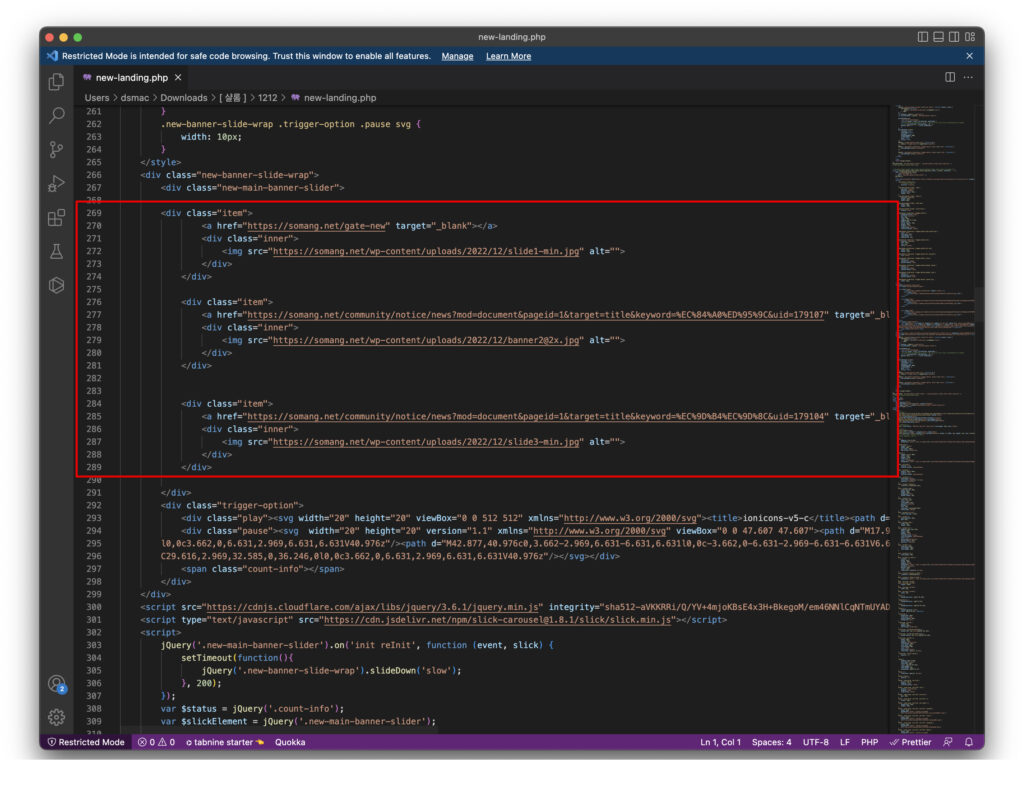Change end of line sequence LF
Screen dimensions: 1024x802
[844, 742]
